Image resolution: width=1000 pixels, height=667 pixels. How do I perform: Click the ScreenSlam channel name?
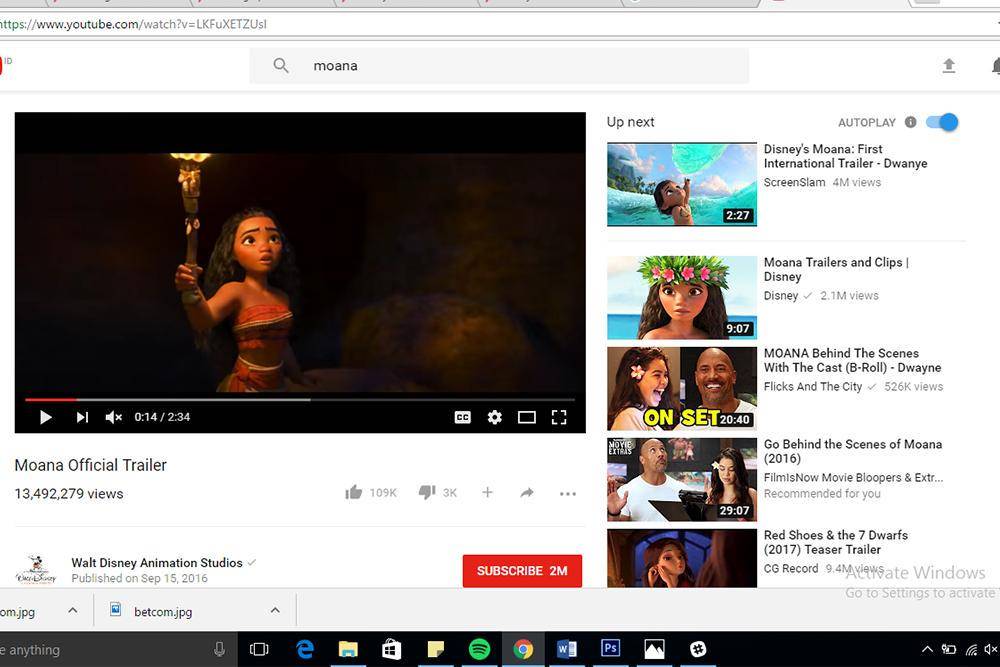pyautogui.click(x=795, y=182)
